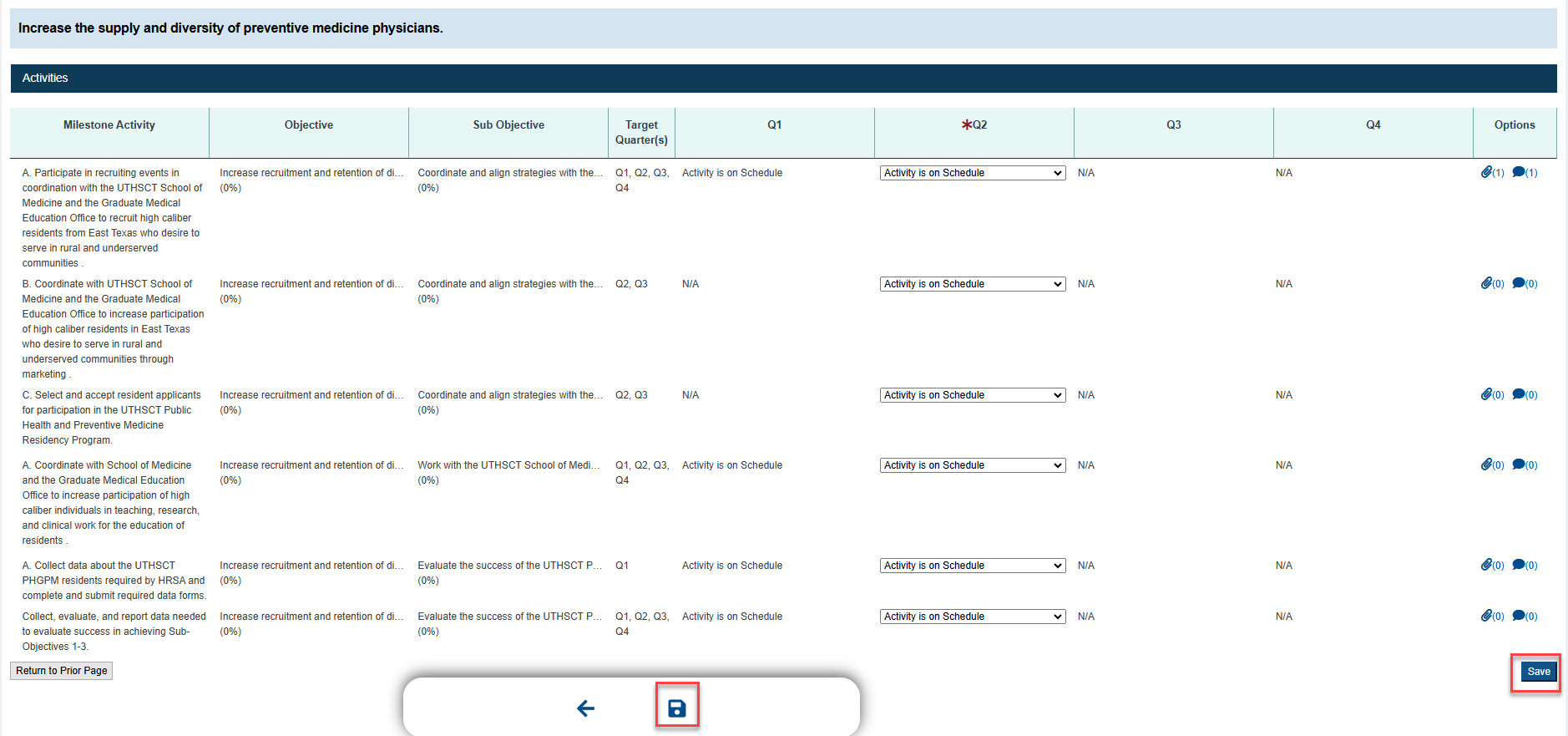Open attachments for Collect, evaluate, and report data row
Screen dimensions: 1568x736
click(x=1492, y=616)
